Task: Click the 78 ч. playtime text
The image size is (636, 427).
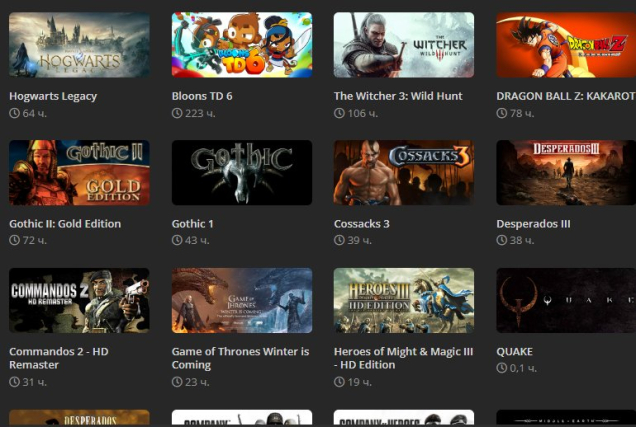Action: click(522, 114)
